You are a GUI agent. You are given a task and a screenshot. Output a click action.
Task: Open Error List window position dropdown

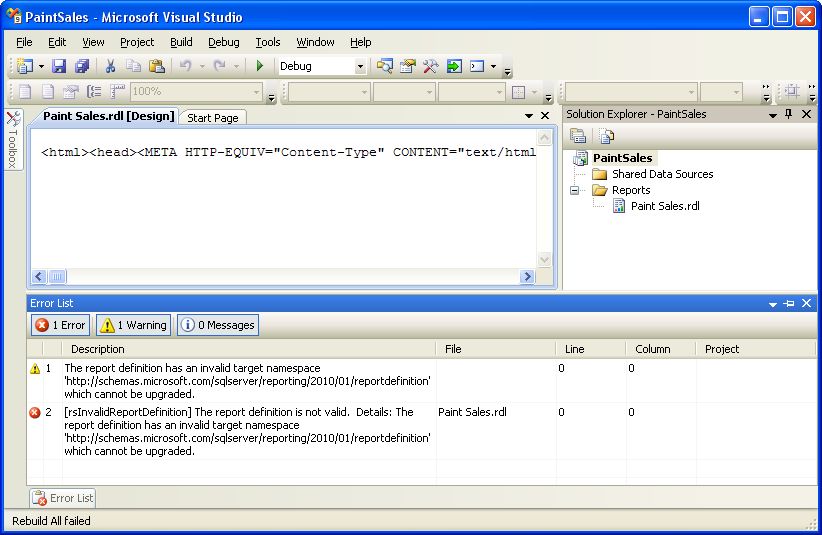tap(773, 303)
